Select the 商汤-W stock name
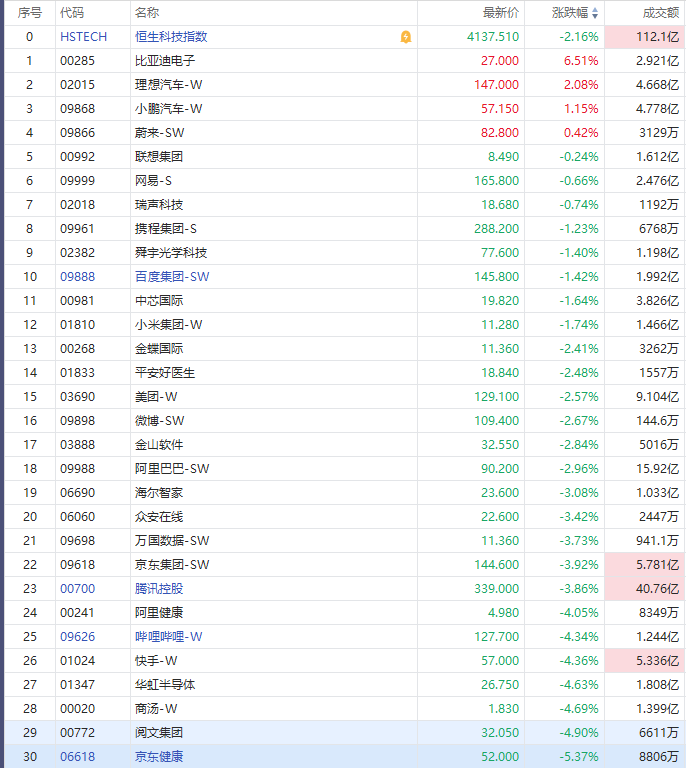Viewport: 686px width, 768px height. pyautogui.click(x=156, y=709)
